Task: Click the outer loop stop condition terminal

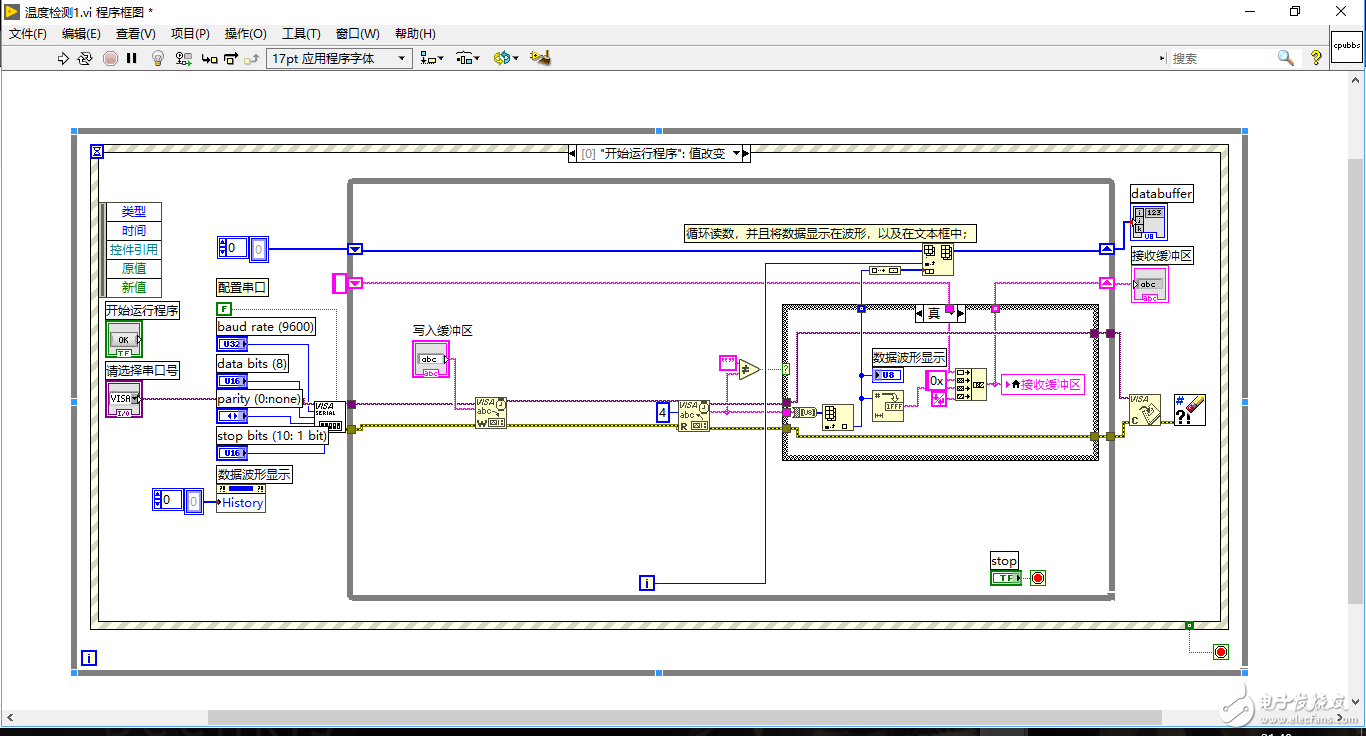Action: click(1219, 652)
